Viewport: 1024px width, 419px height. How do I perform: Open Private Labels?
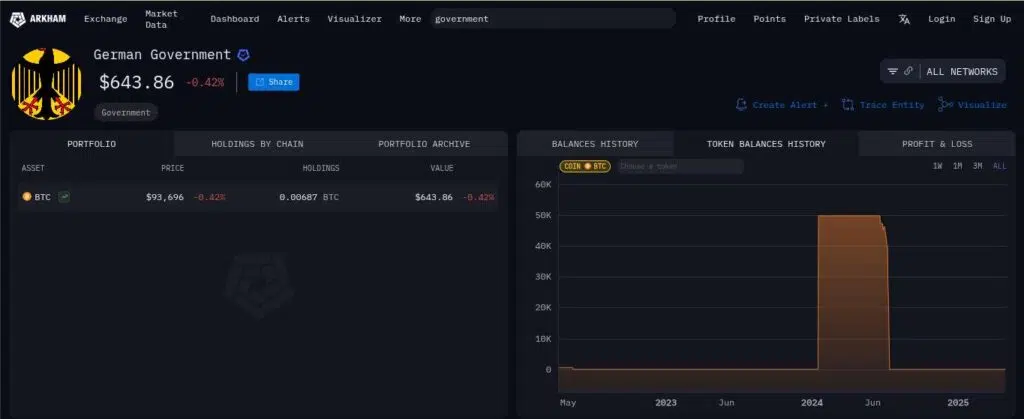point(842,19)
